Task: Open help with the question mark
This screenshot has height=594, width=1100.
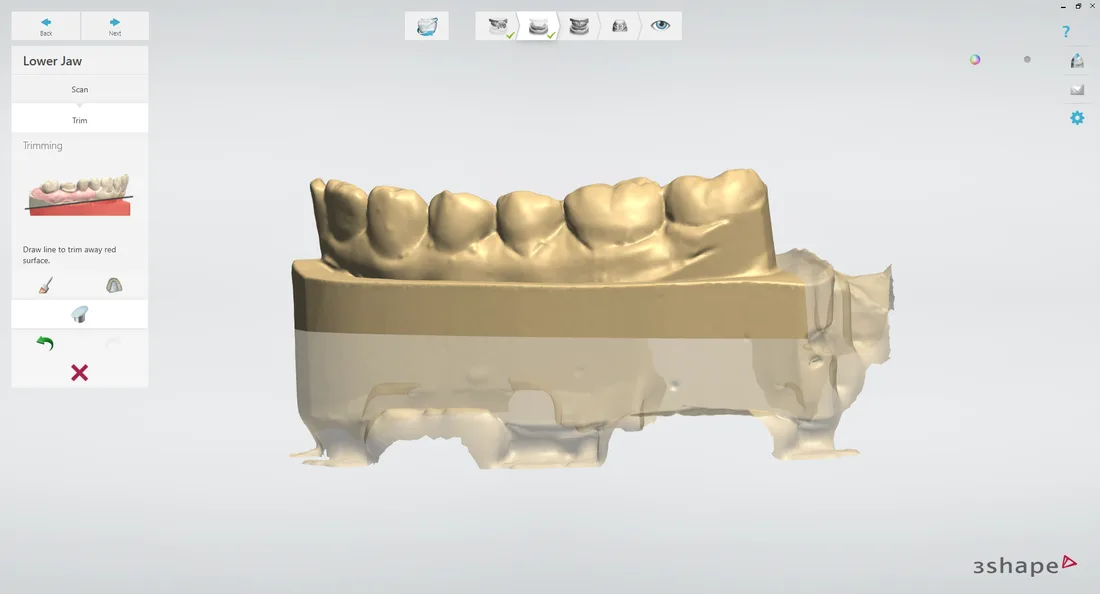Action: (1066, 32)
